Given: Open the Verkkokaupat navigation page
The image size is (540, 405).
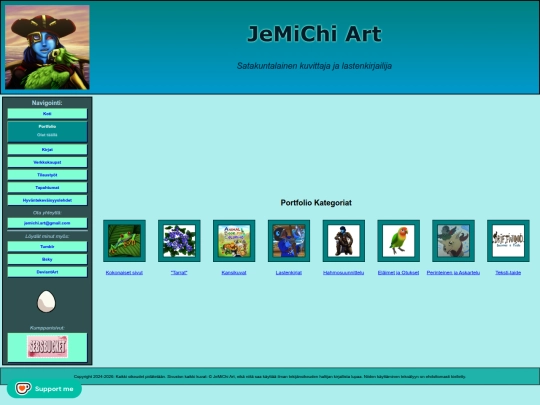Looking at the screenshot, I should coord(47,162).
